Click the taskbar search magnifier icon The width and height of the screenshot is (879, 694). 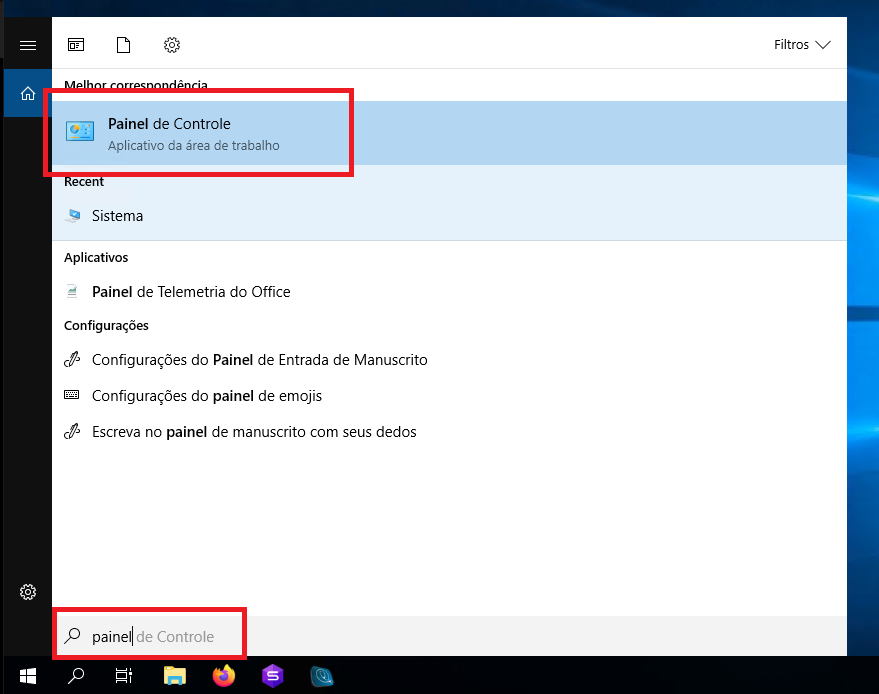tap(76, 676)
